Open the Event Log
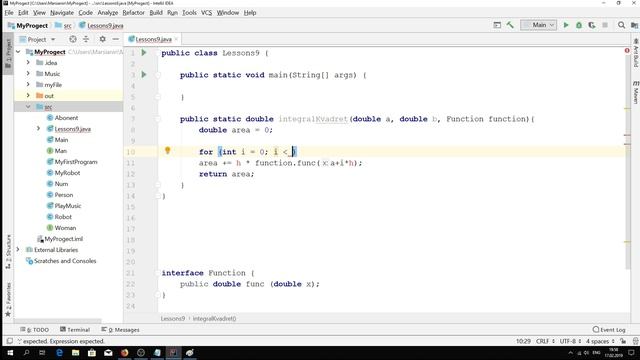Viewport: 640px width, 360px height. click(609, 330)
